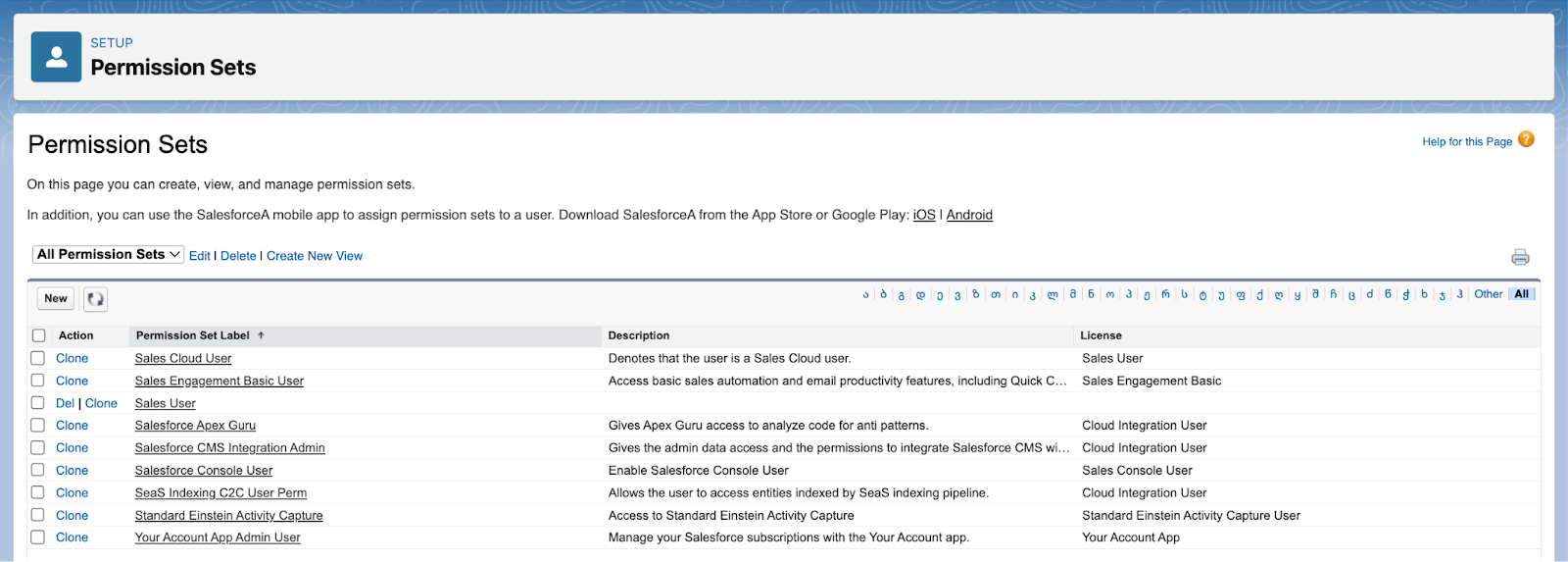
Task: Open the Salesforce Apex Guru label link
Action: click(x=195, y=426)
